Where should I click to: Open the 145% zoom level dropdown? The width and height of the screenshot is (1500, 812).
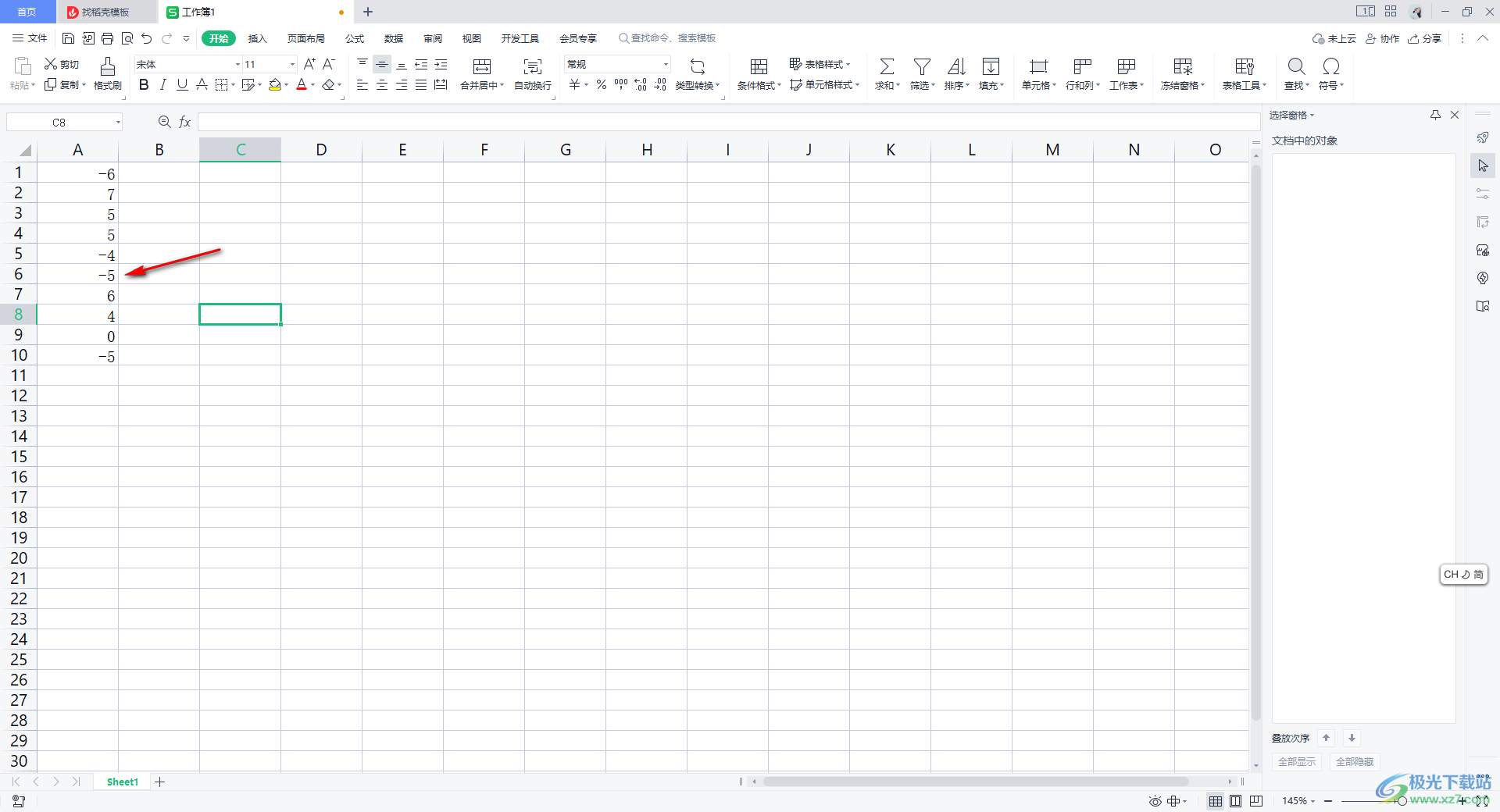click(1299, 801)
